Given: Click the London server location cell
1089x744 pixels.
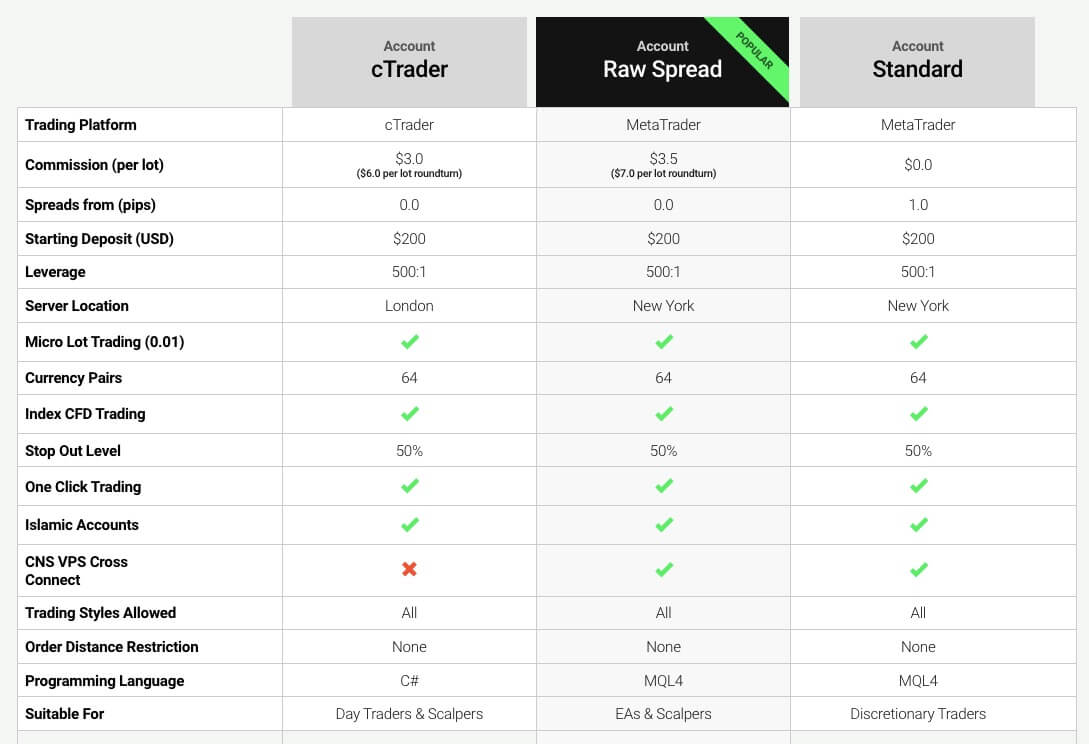Looking at the screenshot, I should [x=409, y=306].
